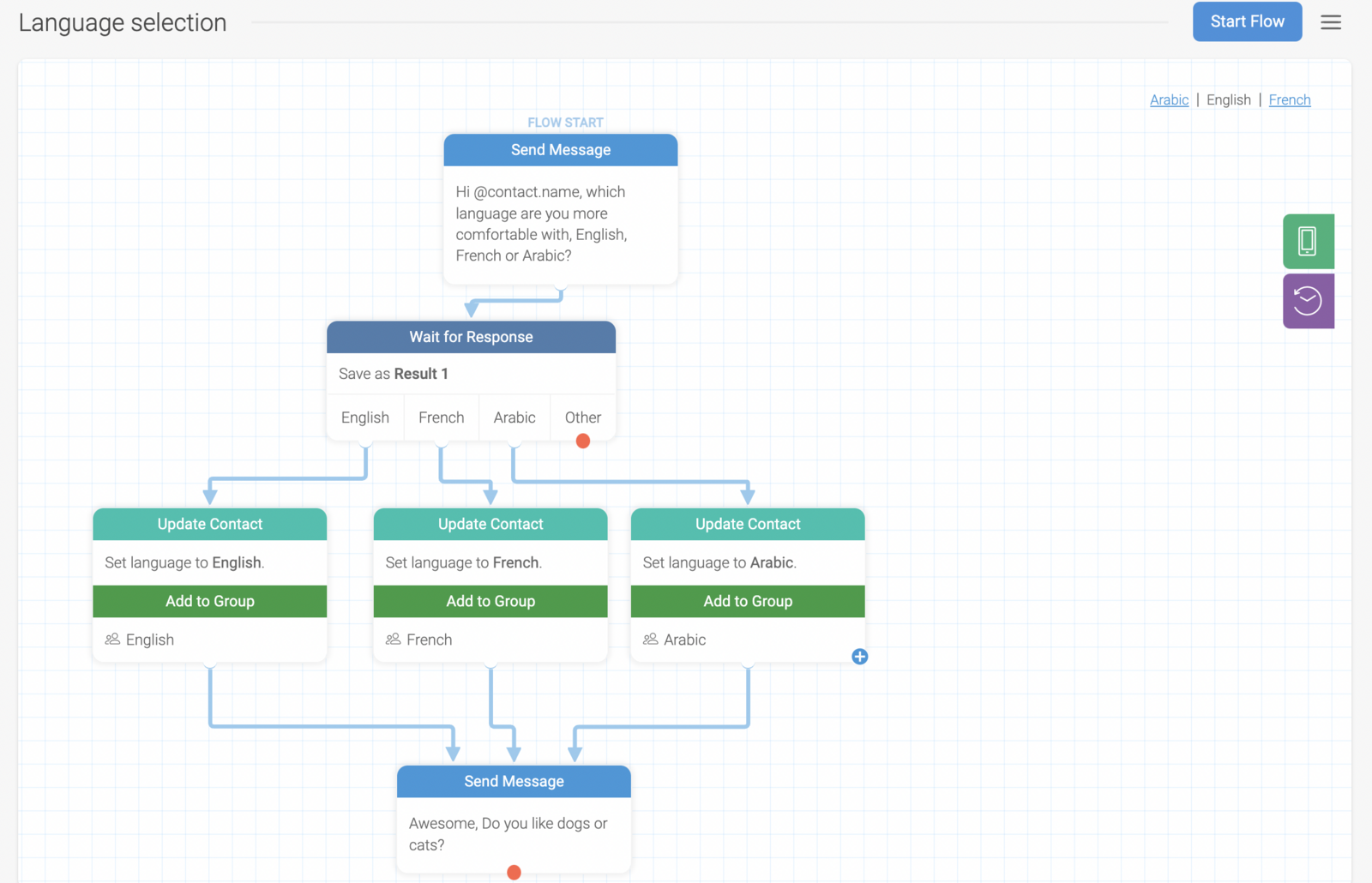Image resolution: width=1372 pixels, height=883 pixels.
Task: Open the phone simulator button
Action: tap(1309, 241)
